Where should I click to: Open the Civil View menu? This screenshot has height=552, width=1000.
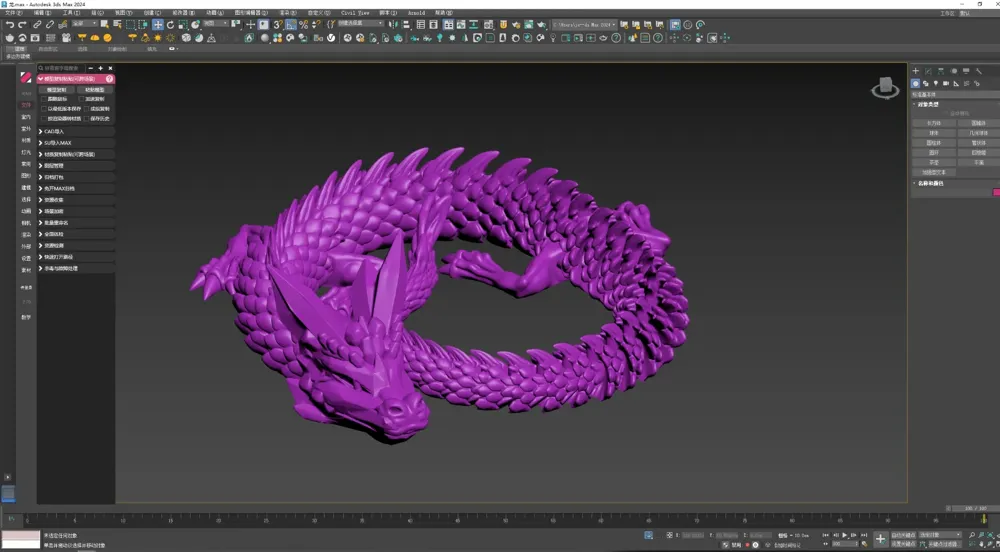click(x=355, y=13)
